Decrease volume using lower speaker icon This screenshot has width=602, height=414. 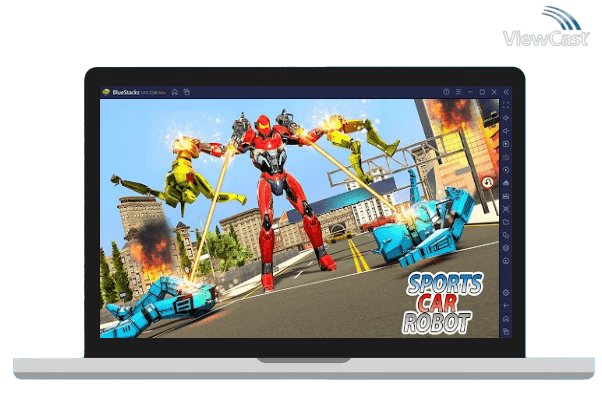pos(506,131)
